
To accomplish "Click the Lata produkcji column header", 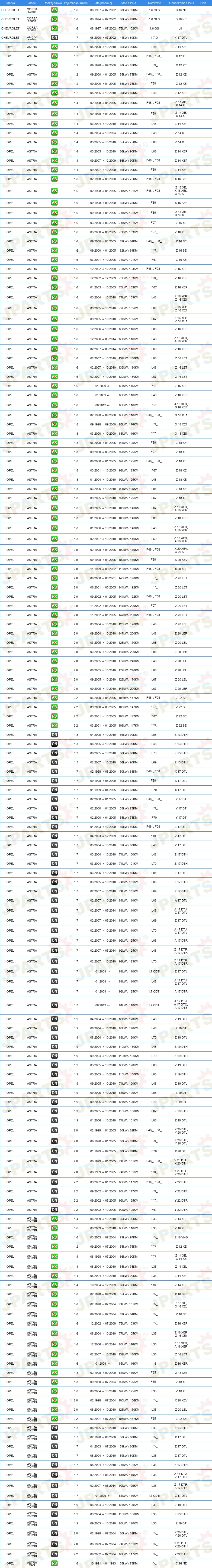I will (102, 3).
